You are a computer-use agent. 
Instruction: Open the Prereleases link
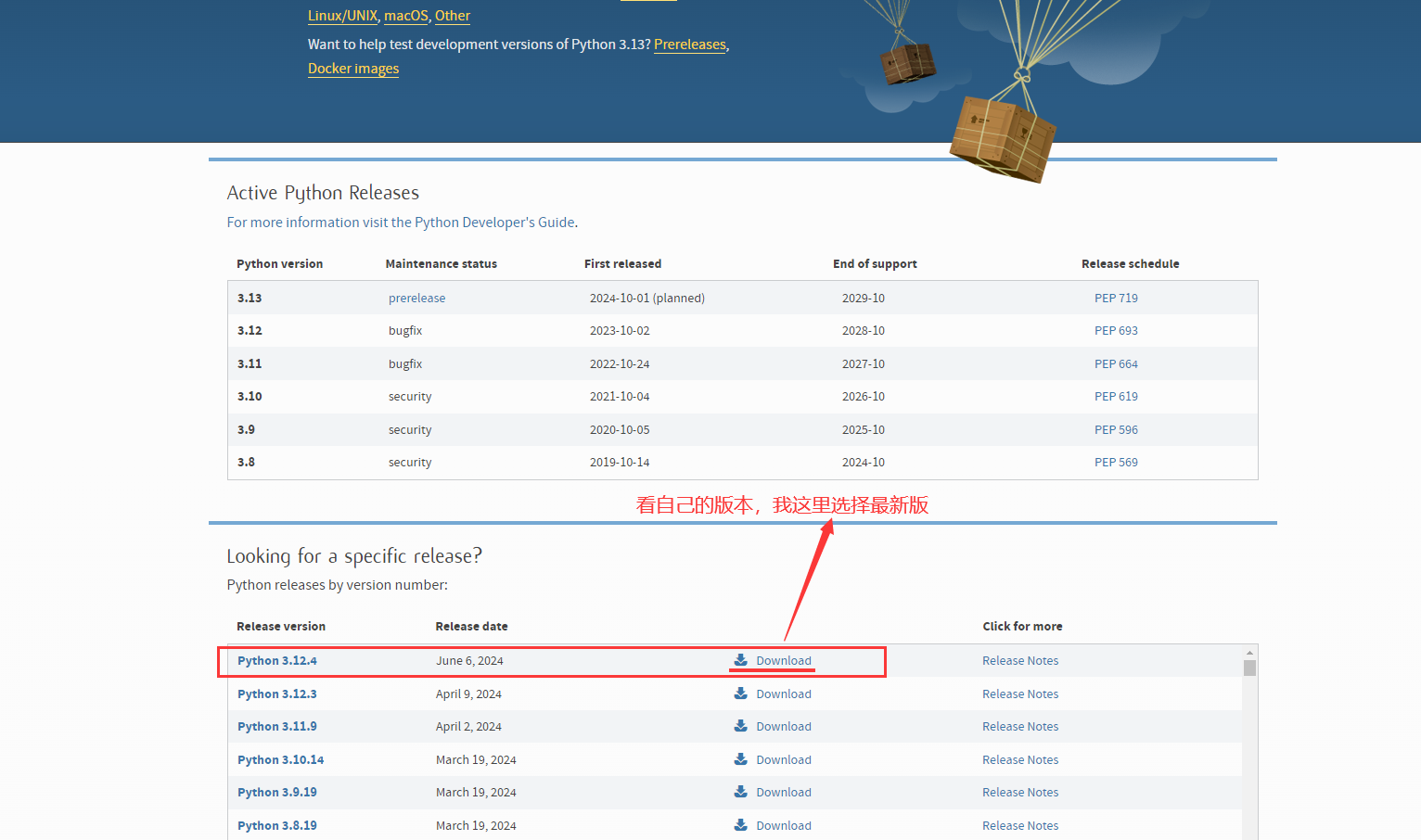[690, 45]
